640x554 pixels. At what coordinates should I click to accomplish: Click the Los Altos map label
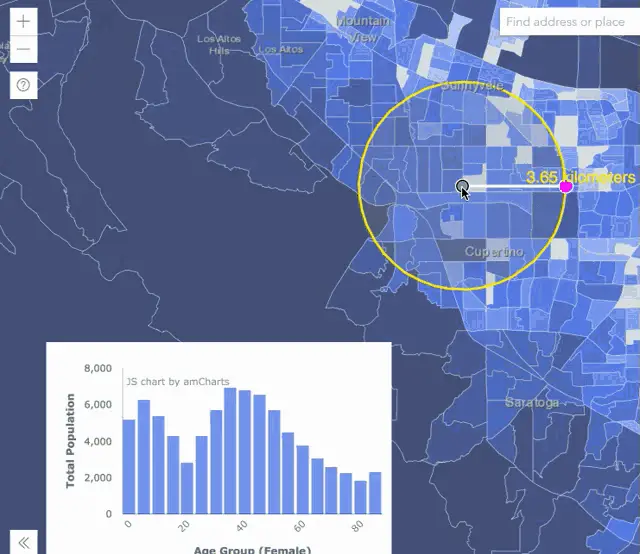tap(281, 50)
